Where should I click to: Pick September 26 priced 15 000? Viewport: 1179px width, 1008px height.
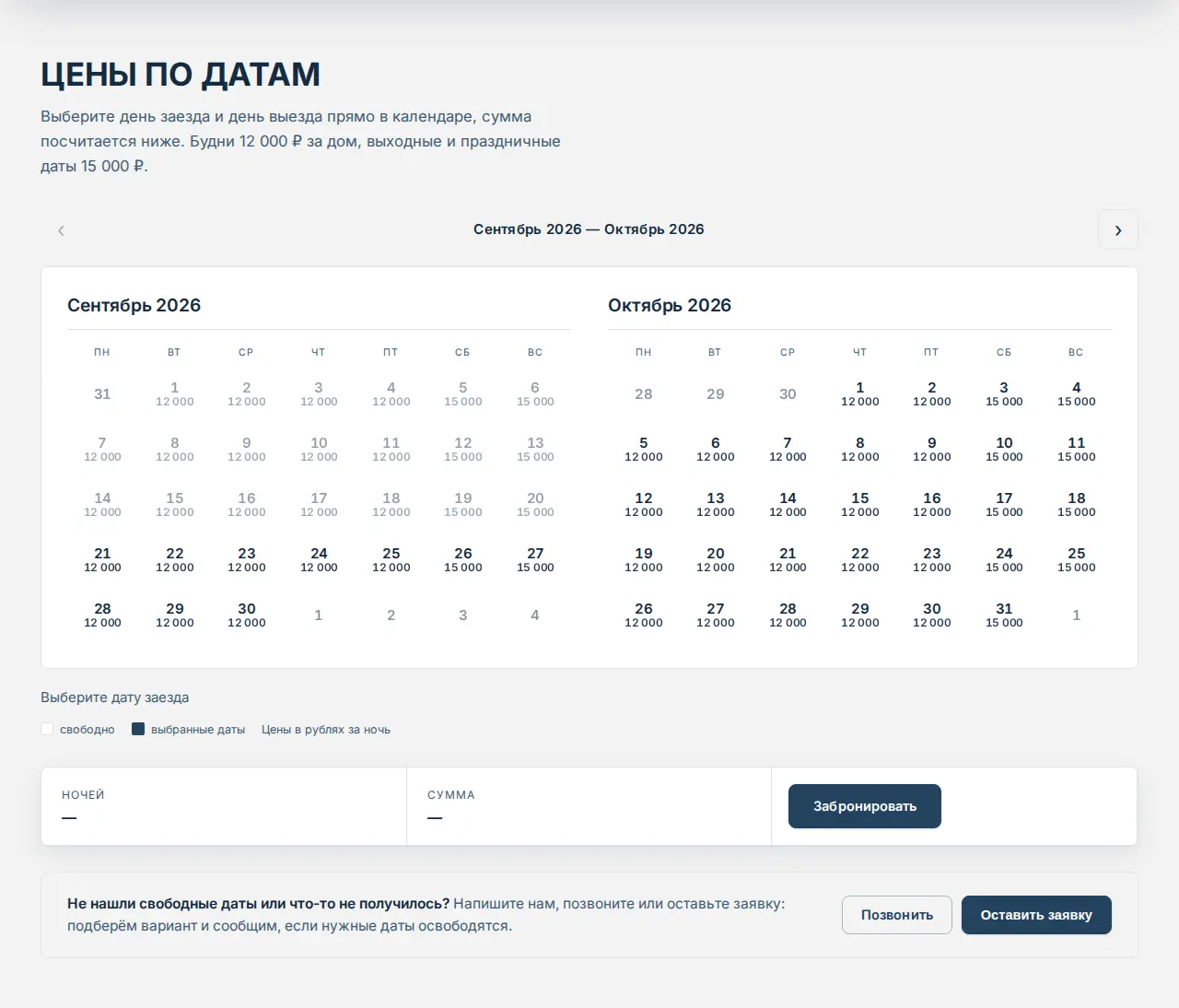pos(463,559)
